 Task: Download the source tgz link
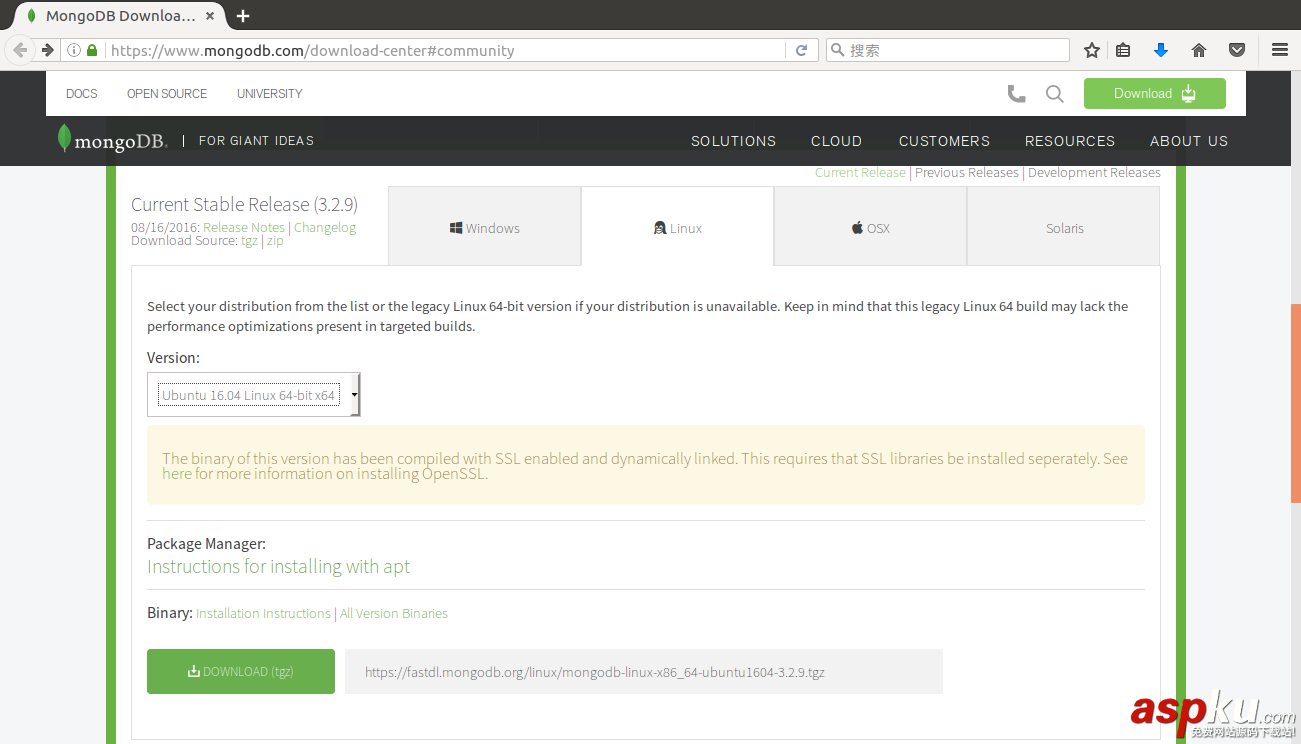[249, 241]
